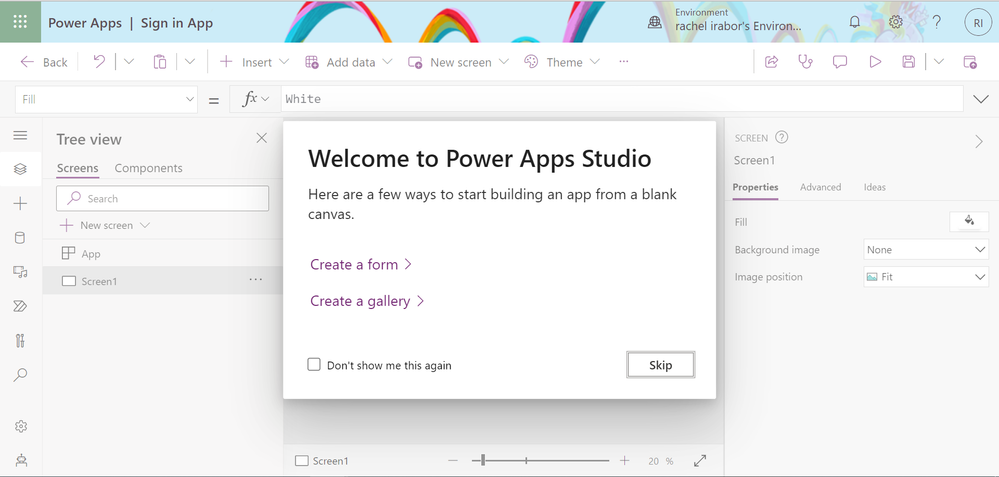Open Settings gear in left sidebar
Screen dimensions: 999x477
point(20,426)
